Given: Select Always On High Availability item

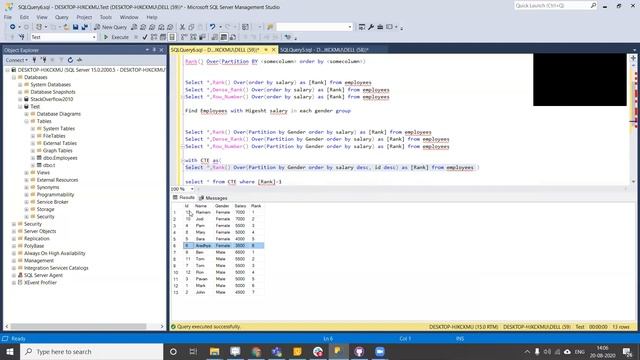Looking at the screenshot, I should [x=55, y=253].
